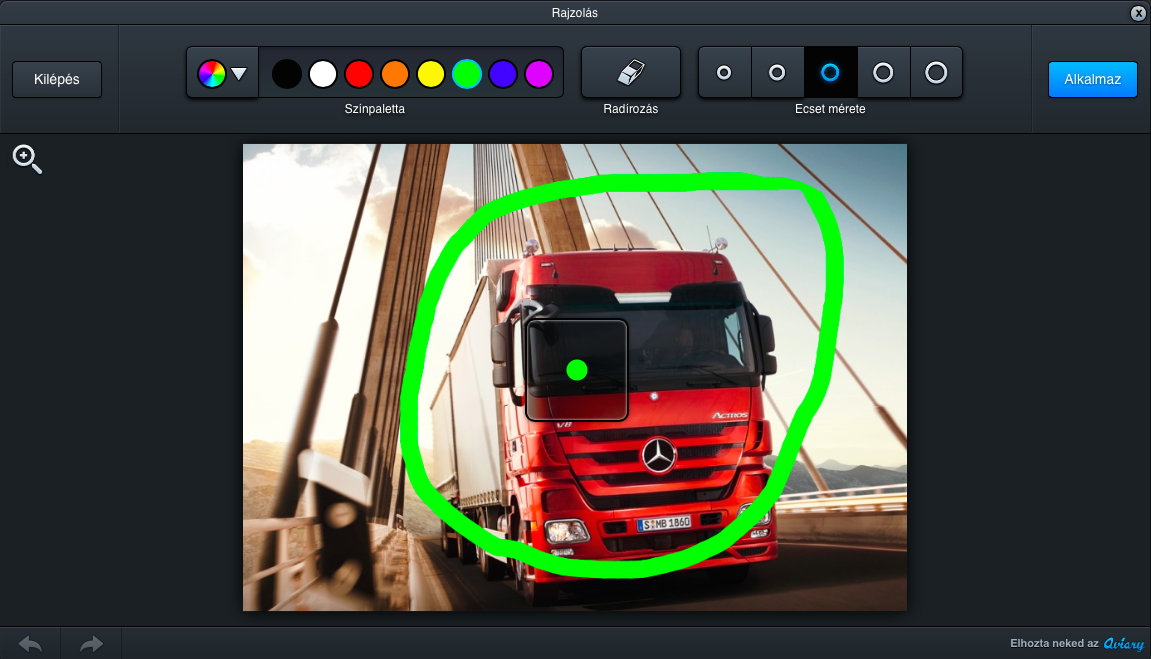
Task: Pick the magenta color swatch
Action: pyautogui.click(x=539, y=73)
